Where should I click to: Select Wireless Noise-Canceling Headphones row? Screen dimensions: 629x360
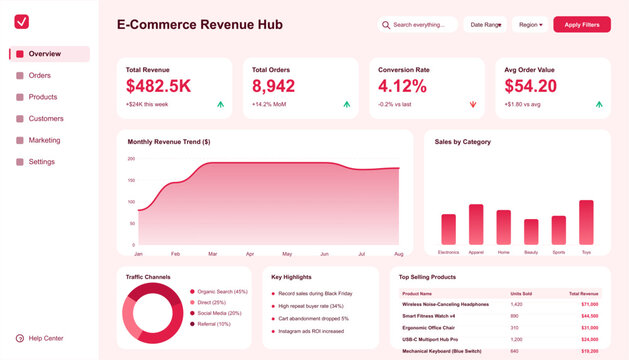500,305
